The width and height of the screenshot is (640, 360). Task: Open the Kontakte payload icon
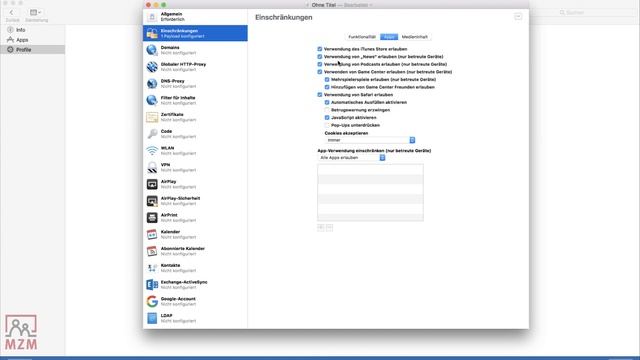coord(152,268)
